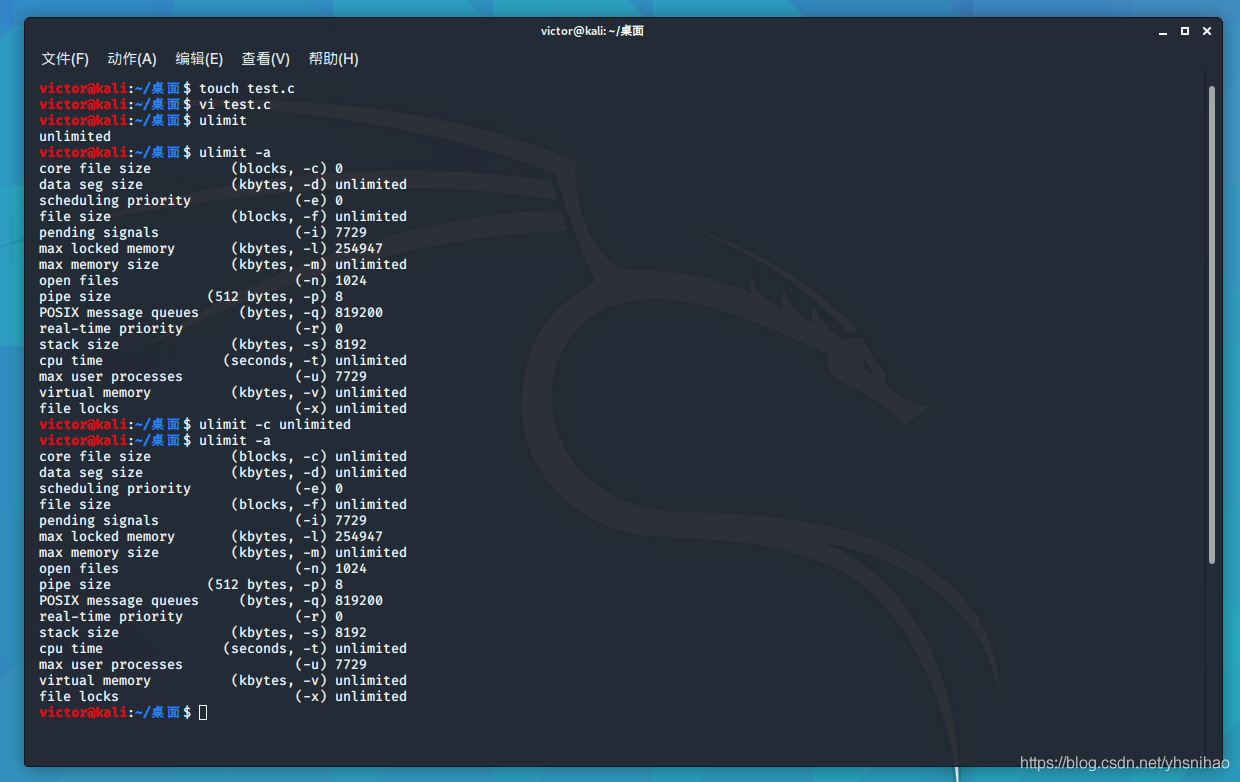Image resolution: width=1240 pixels, height=782 pixels.
Task: Click the 'touch test.c' command line
Action: click(x=167, y=88)
